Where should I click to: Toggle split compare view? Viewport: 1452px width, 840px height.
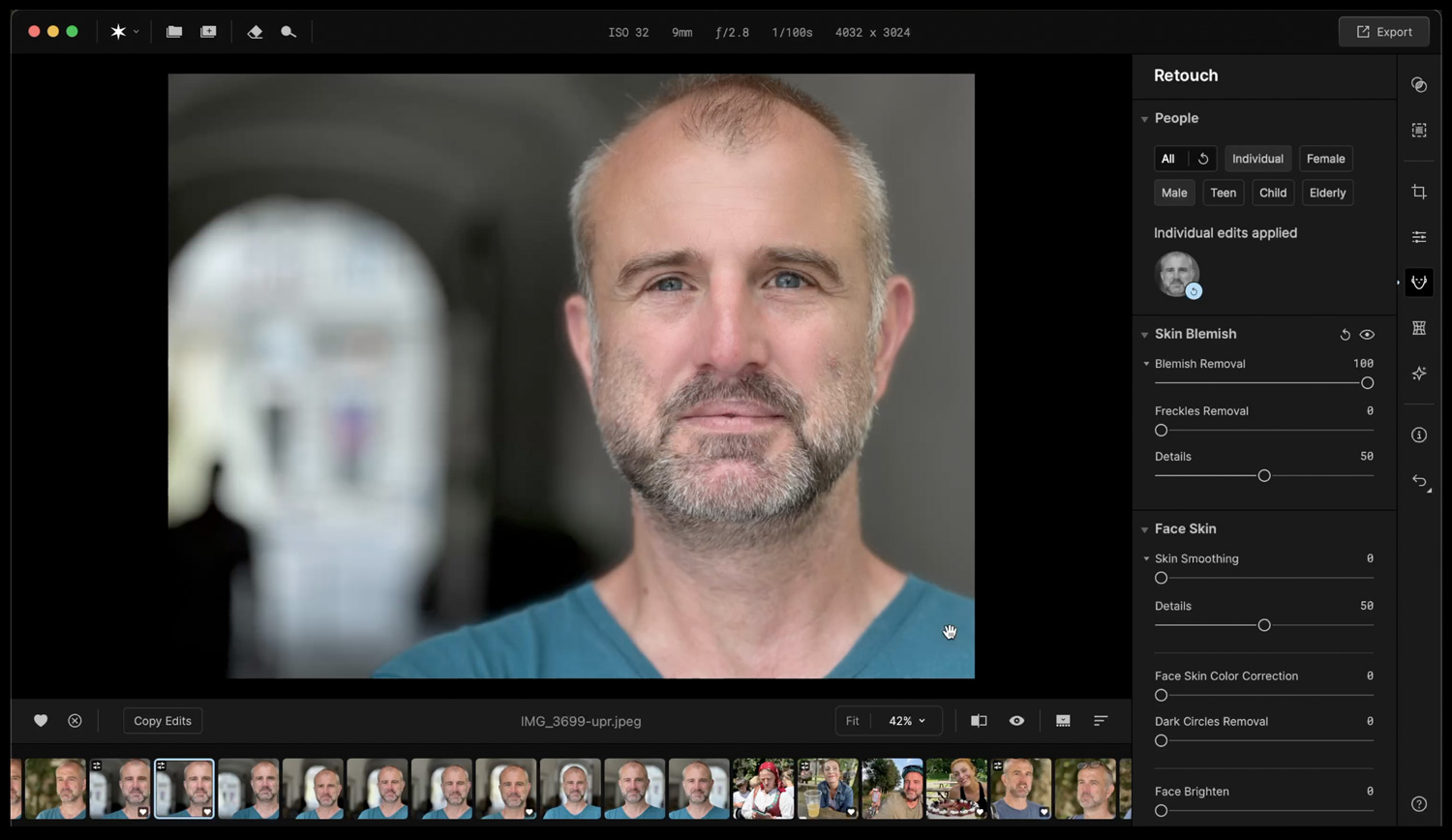979,721
